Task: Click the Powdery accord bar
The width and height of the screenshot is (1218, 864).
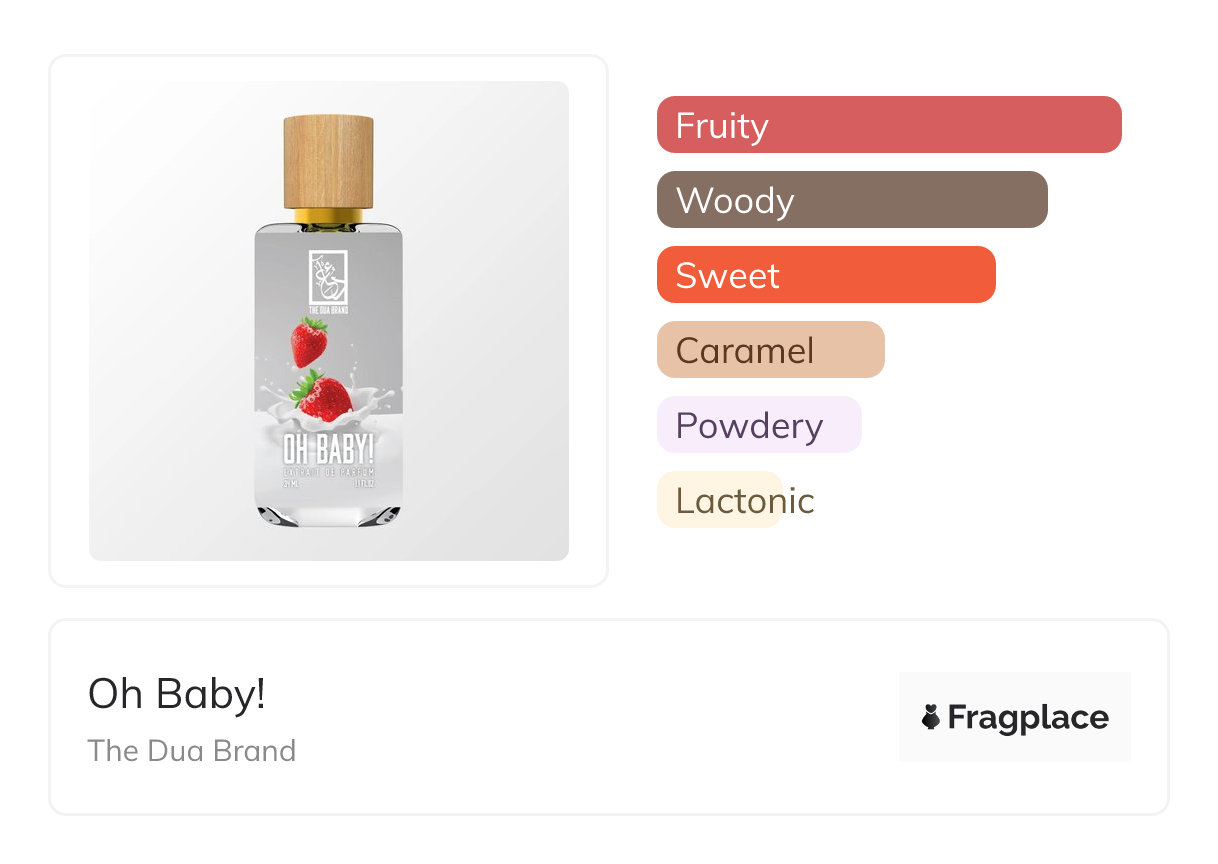Action: click(x=758, y=425)
